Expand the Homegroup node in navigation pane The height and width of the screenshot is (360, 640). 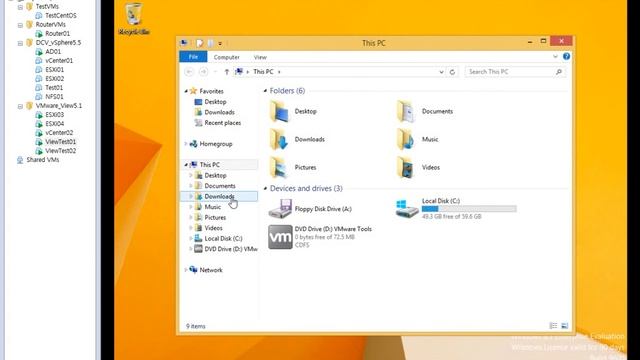186,144
